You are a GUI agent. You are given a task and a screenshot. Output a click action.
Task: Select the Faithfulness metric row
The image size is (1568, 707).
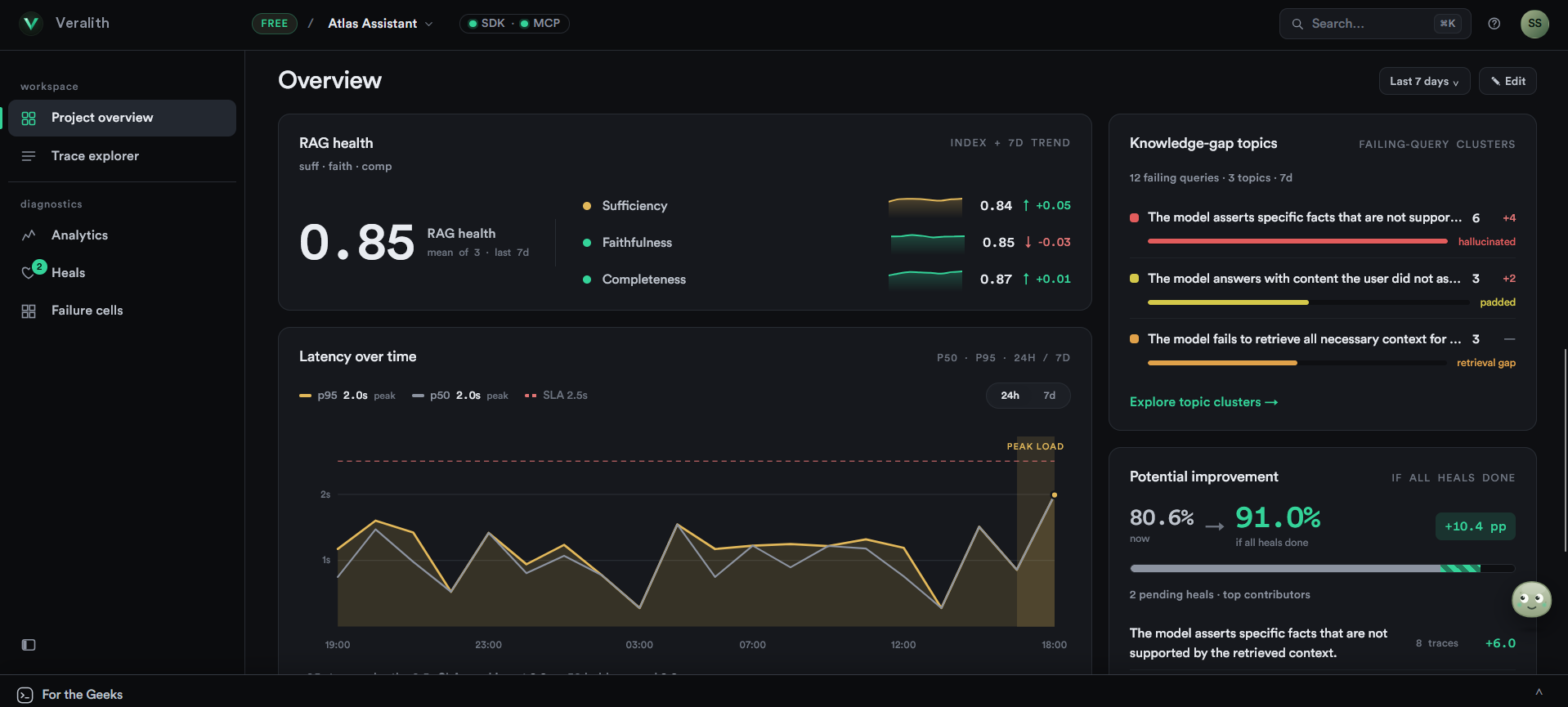[827, 243]
